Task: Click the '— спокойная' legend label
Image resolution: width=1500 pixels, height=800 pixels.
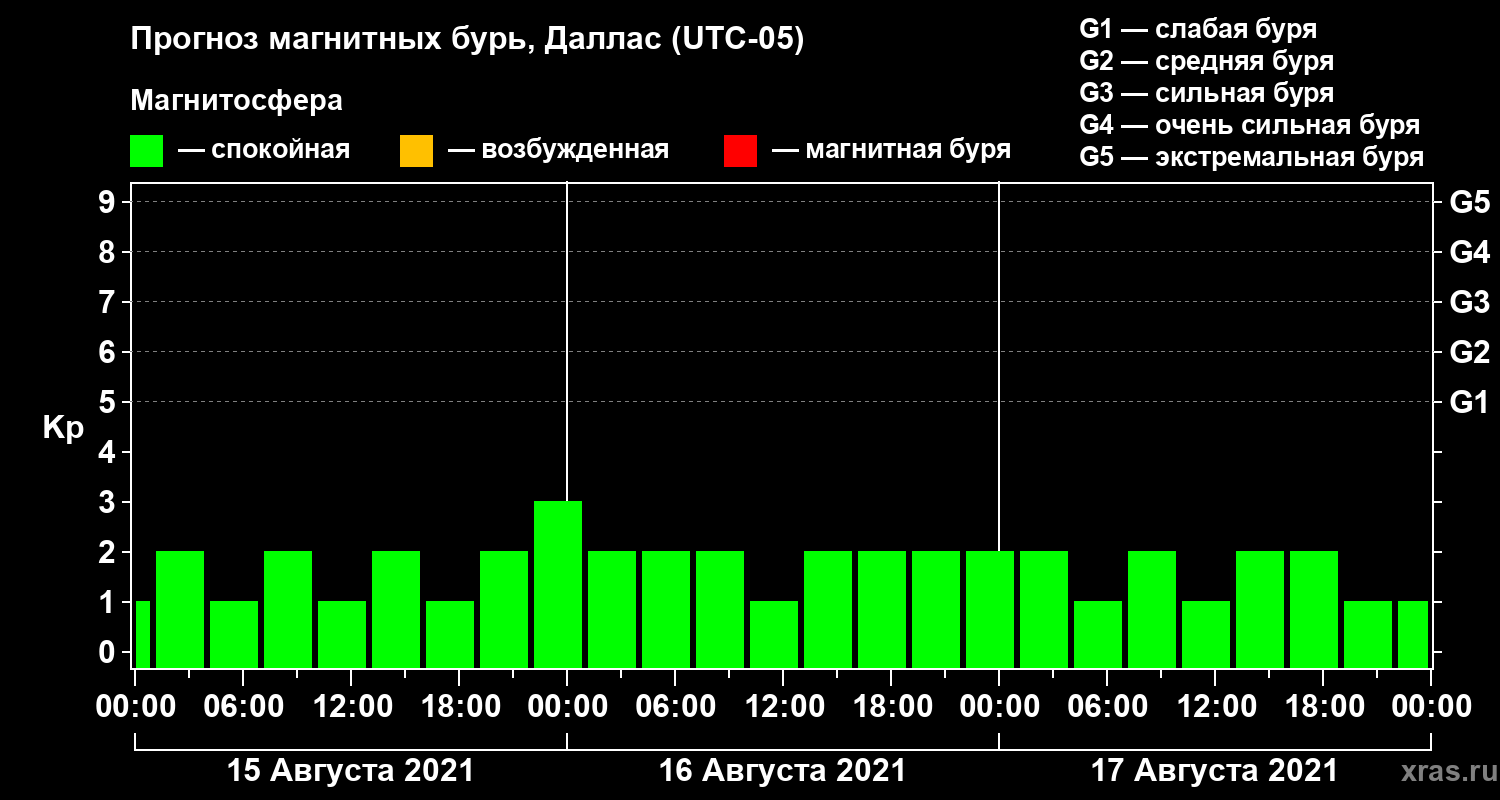Action: click(x=264, y=150)
